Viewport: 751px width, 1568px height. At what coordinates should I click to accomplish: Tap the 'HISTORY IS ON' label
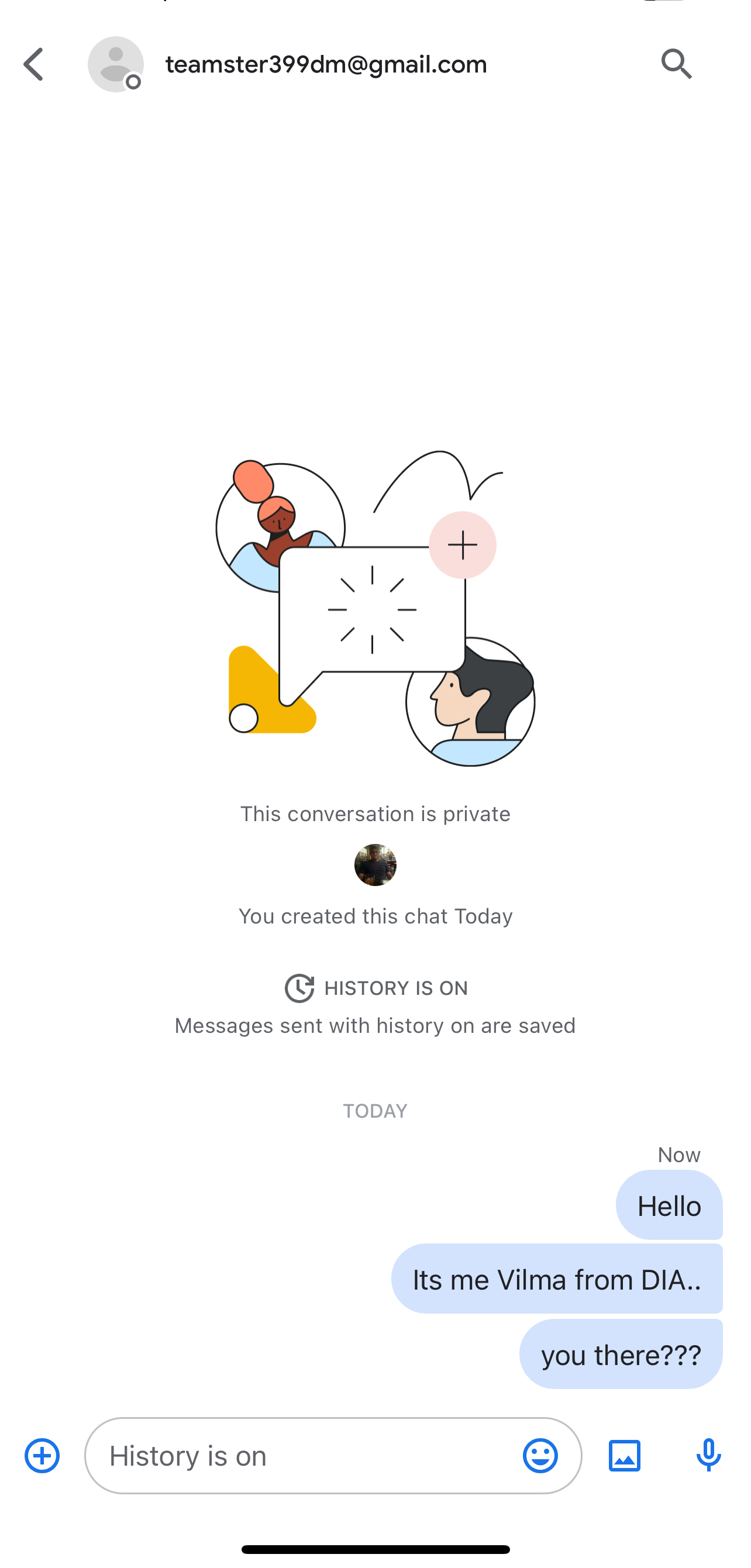tap(396, 988)
